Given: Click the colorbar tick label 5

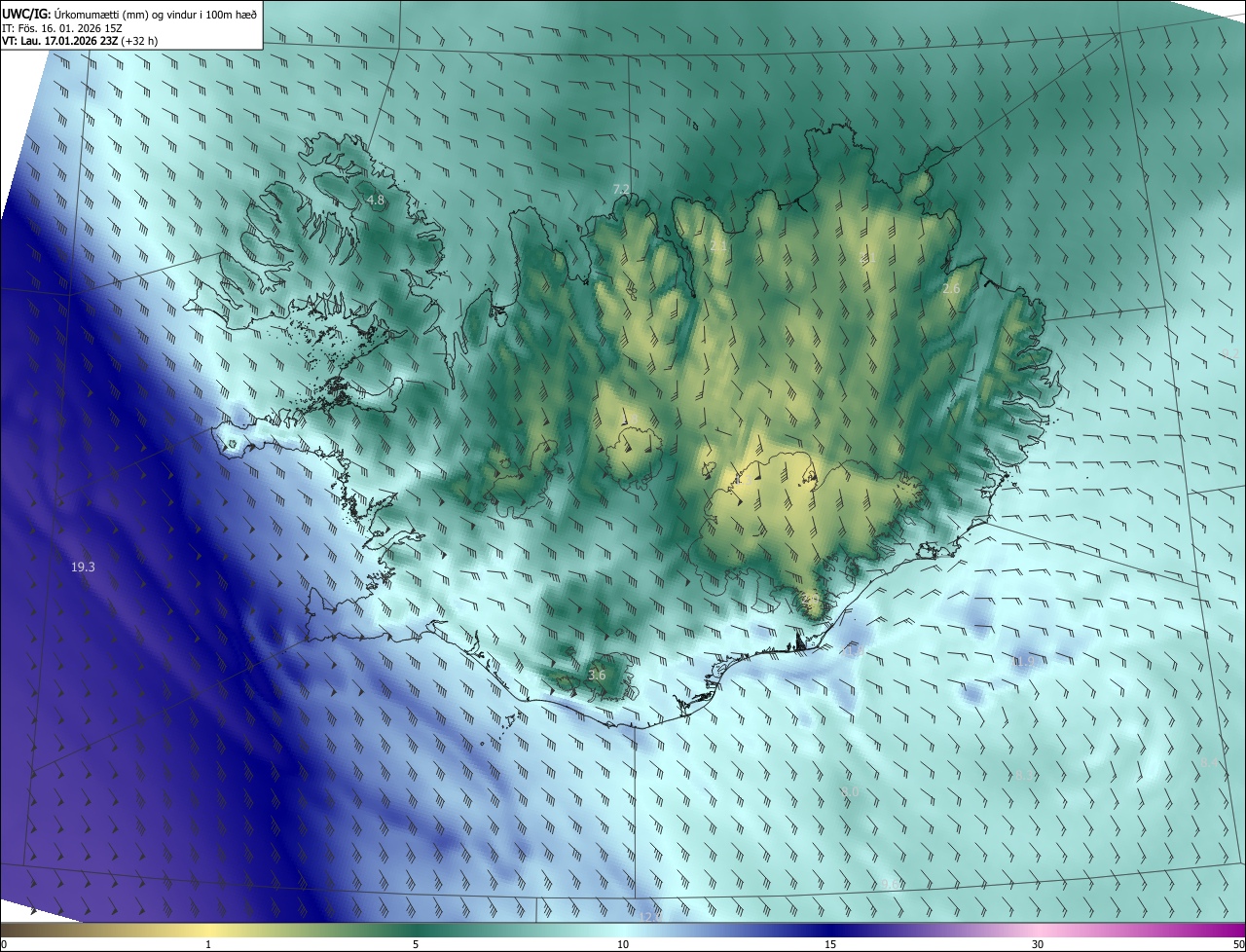Looking at the screenshot, I should pyautogui.click(x=416, y=945).
